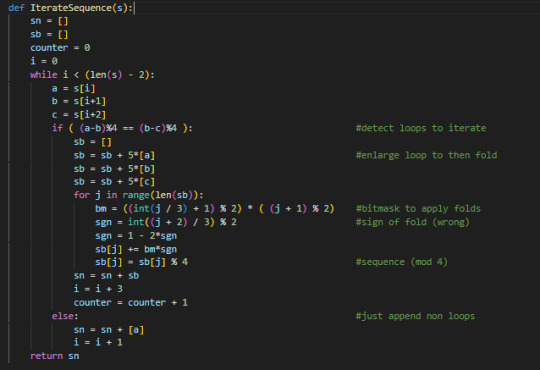Screen dimensions: 540x370
Task: Click the line 'sb = sb + 5*[a]'
Action: click(x=114, y=155)
